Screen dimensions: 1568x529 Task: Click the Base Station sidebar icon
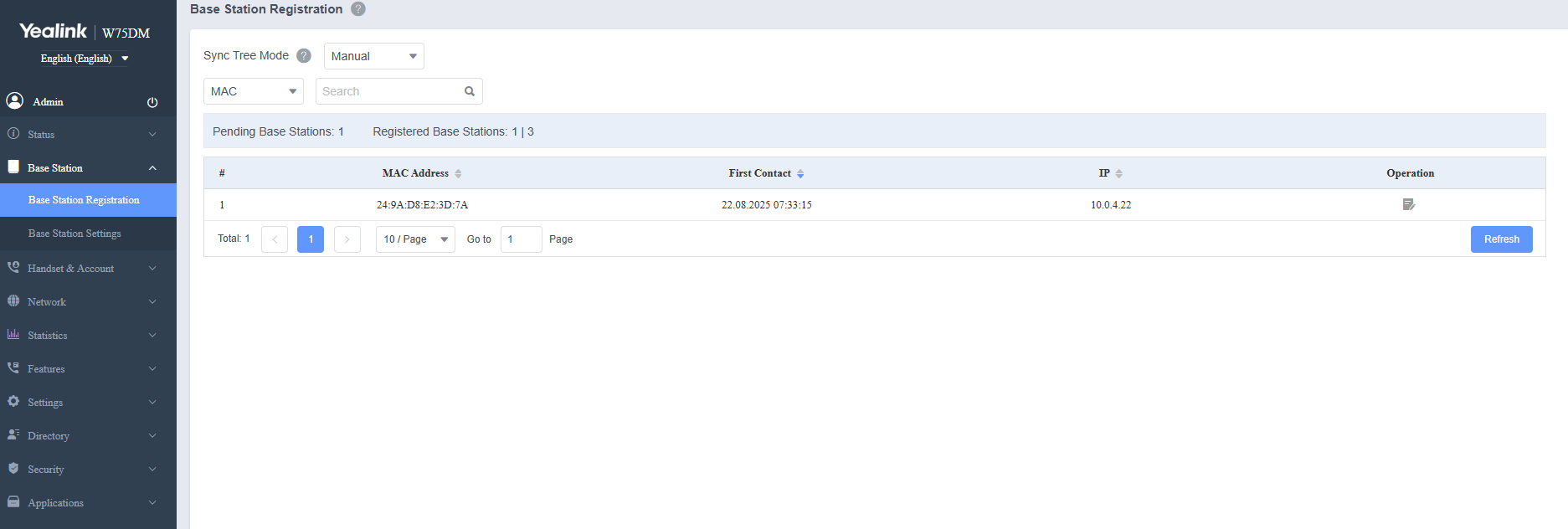[13, 167]
